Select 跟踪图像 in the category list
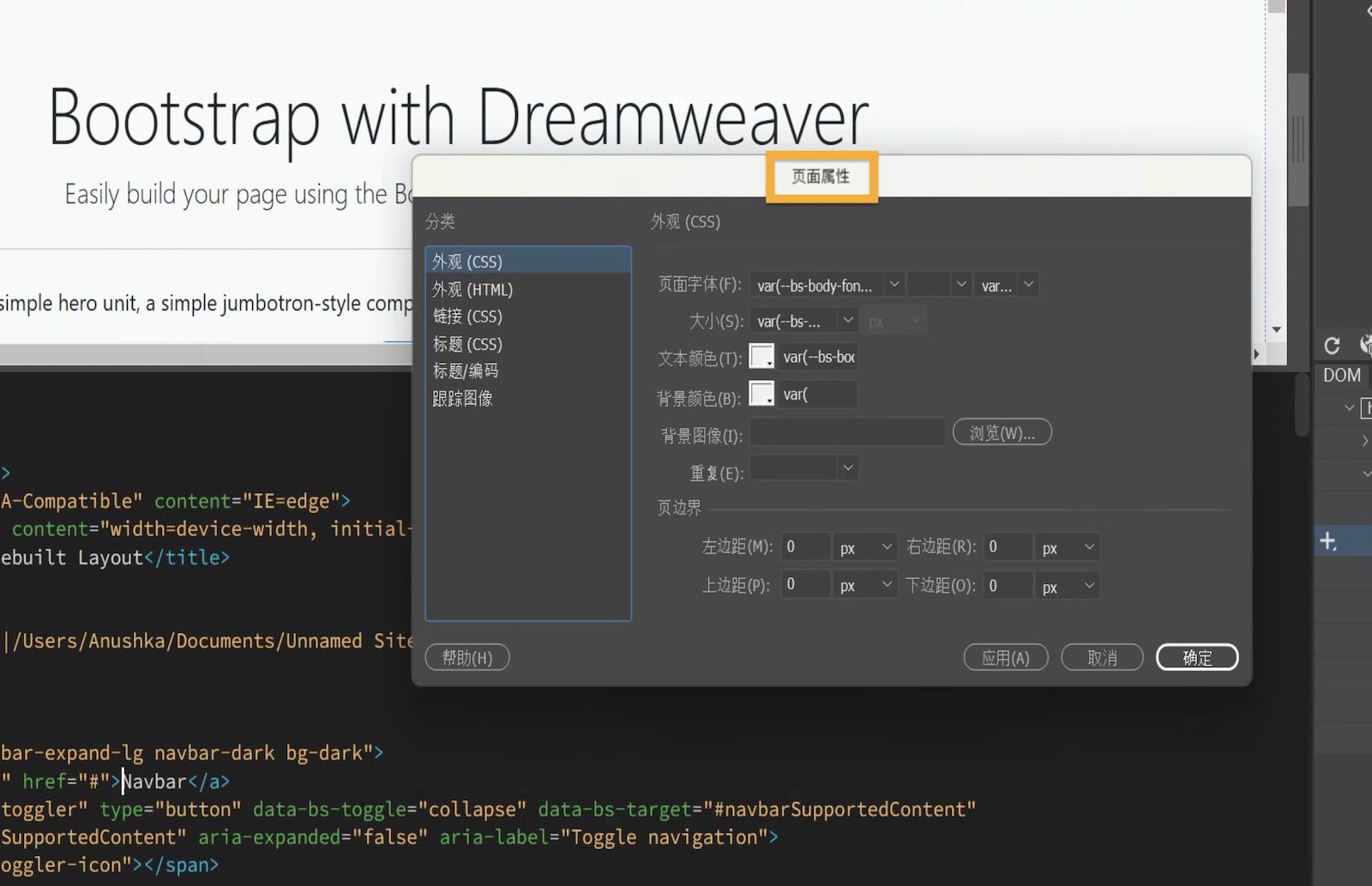1372x886 pixels. point(528,398)
